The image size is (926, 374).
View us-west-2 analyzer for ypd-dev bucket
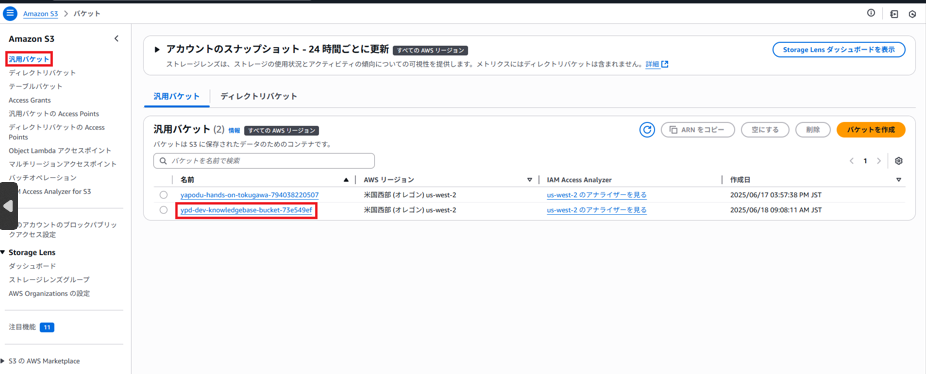(596, 210)
